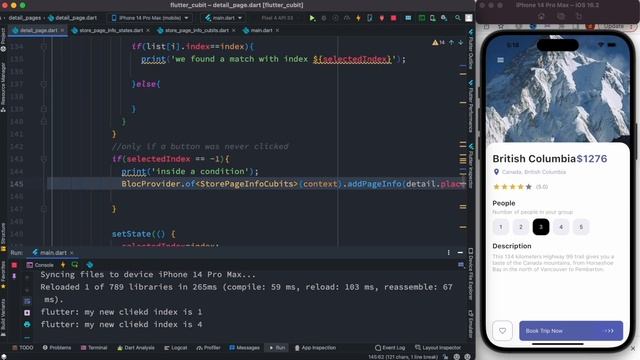Click Hot Reload lightning icon in Run panel
Image resolution: width=640 pixels, height=360 pixels.
[x=63, y=265]
